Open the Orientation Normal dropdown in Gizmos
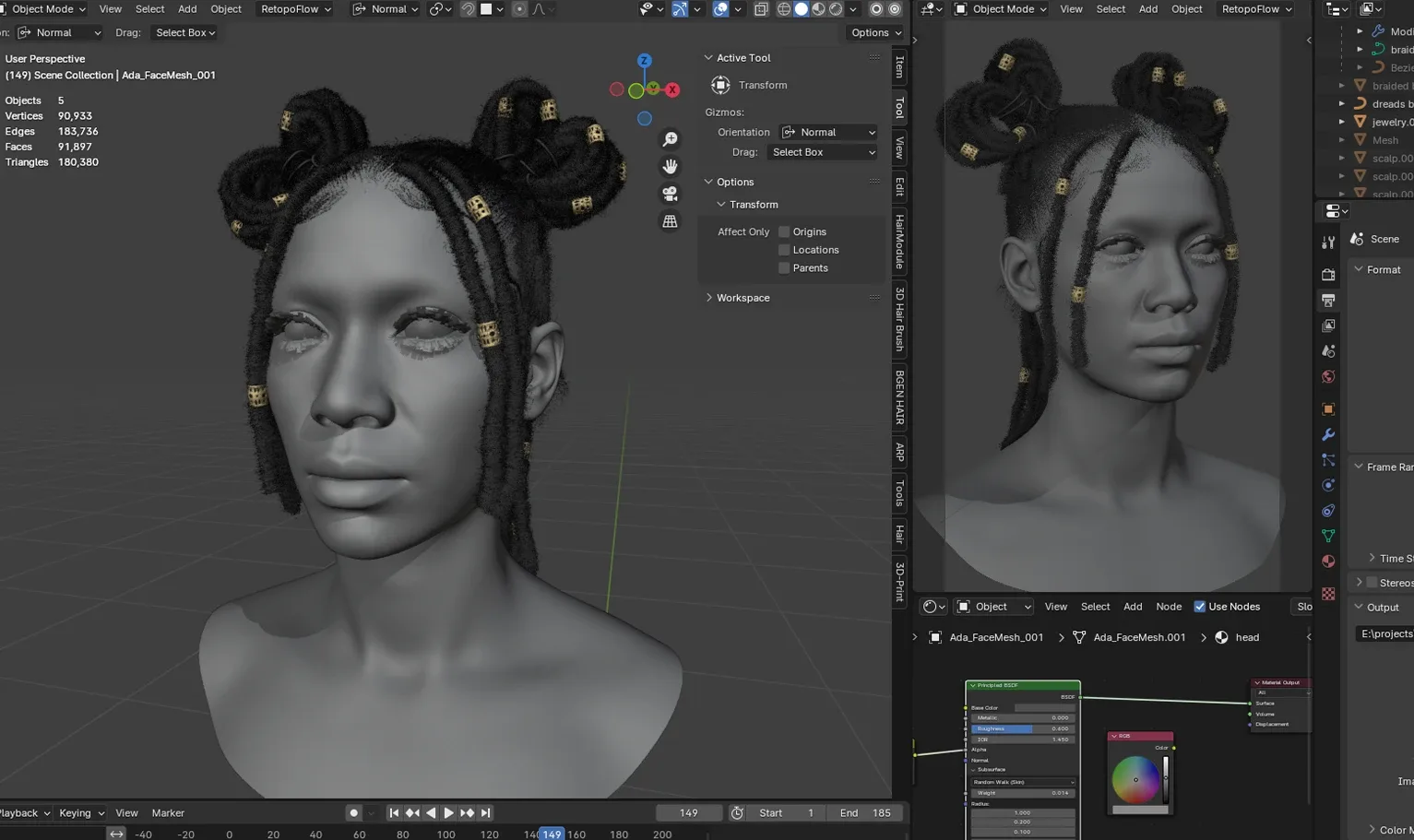This screenshot has width=1414, height=840. point(828,132)
